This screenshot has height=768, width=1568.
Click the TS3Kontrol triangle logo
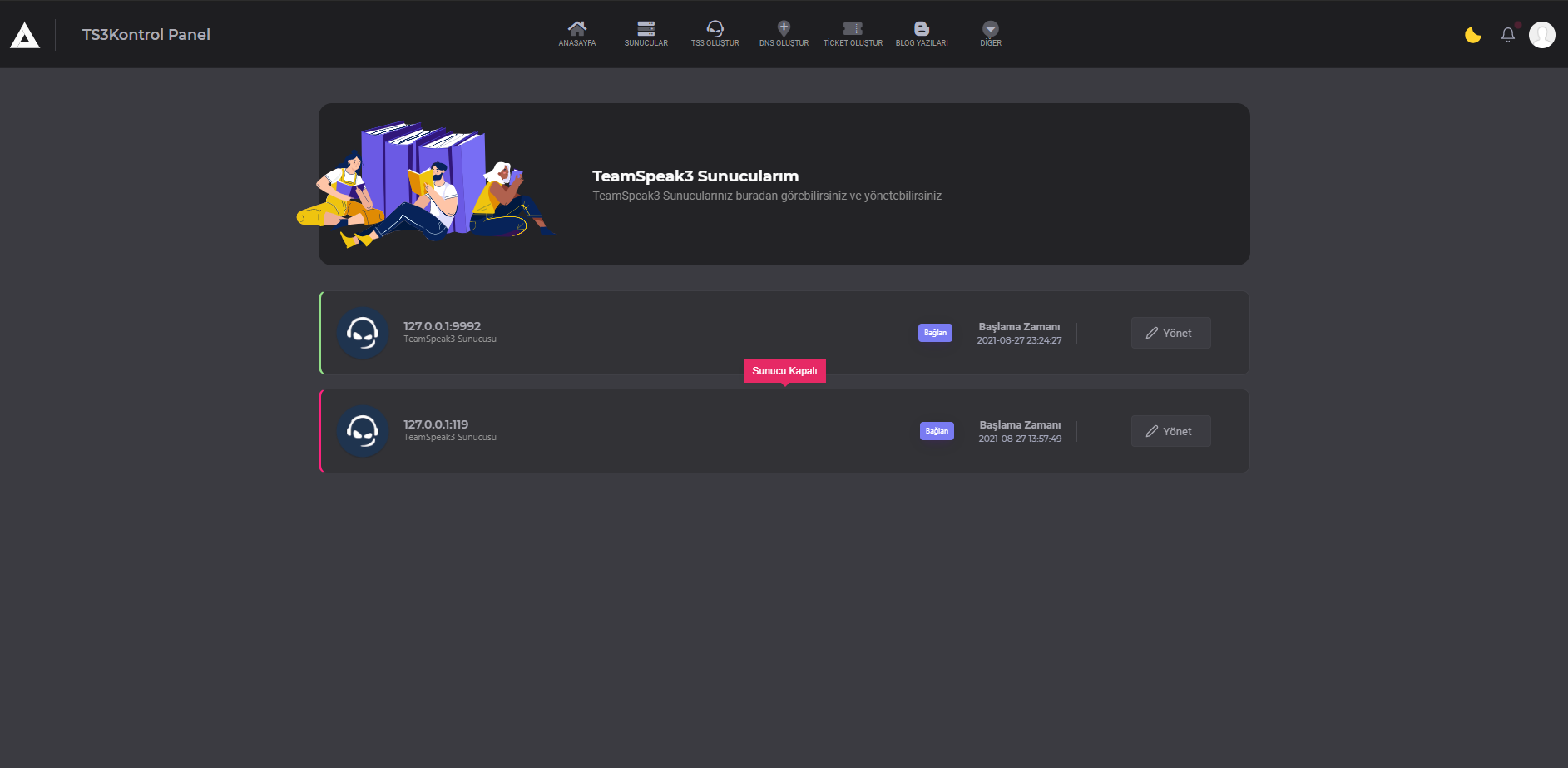point(25,35)
